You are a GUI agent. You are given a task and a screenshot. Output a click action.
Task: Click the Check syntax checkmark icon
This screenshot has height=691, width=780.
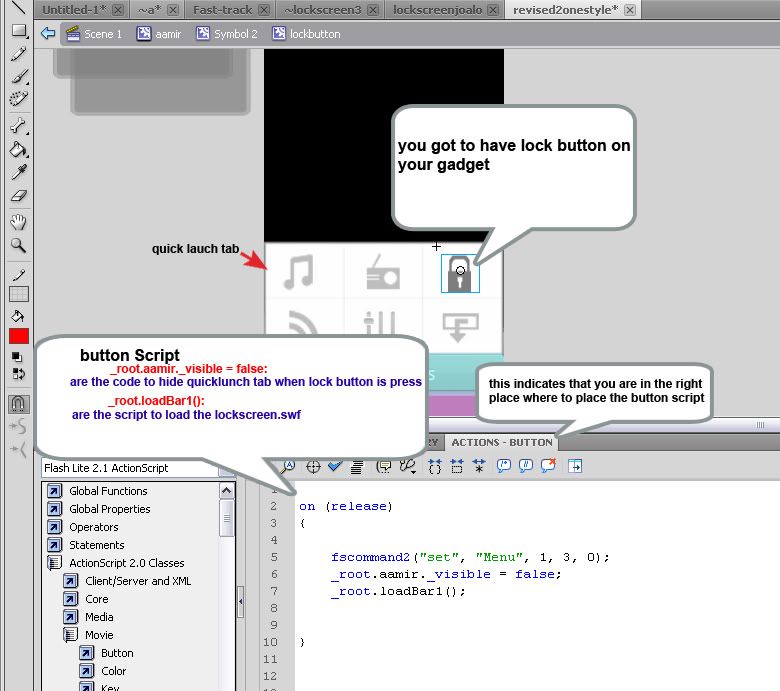tap(335, 467)
